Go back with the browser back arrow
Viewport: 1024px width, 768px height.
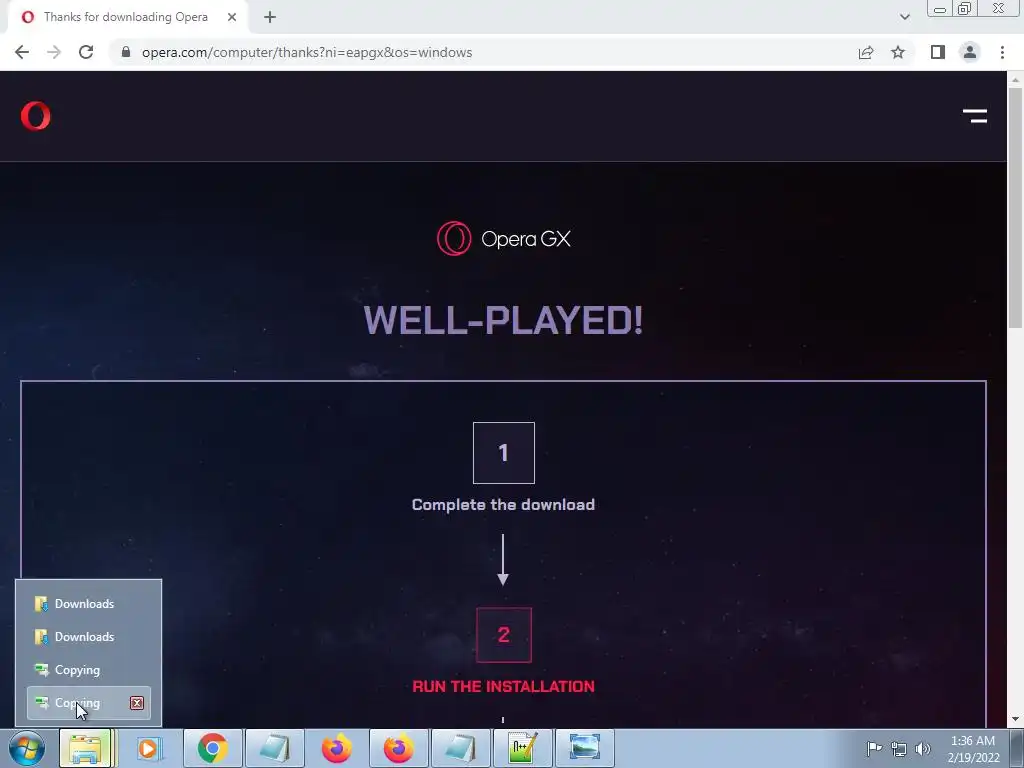22,52
